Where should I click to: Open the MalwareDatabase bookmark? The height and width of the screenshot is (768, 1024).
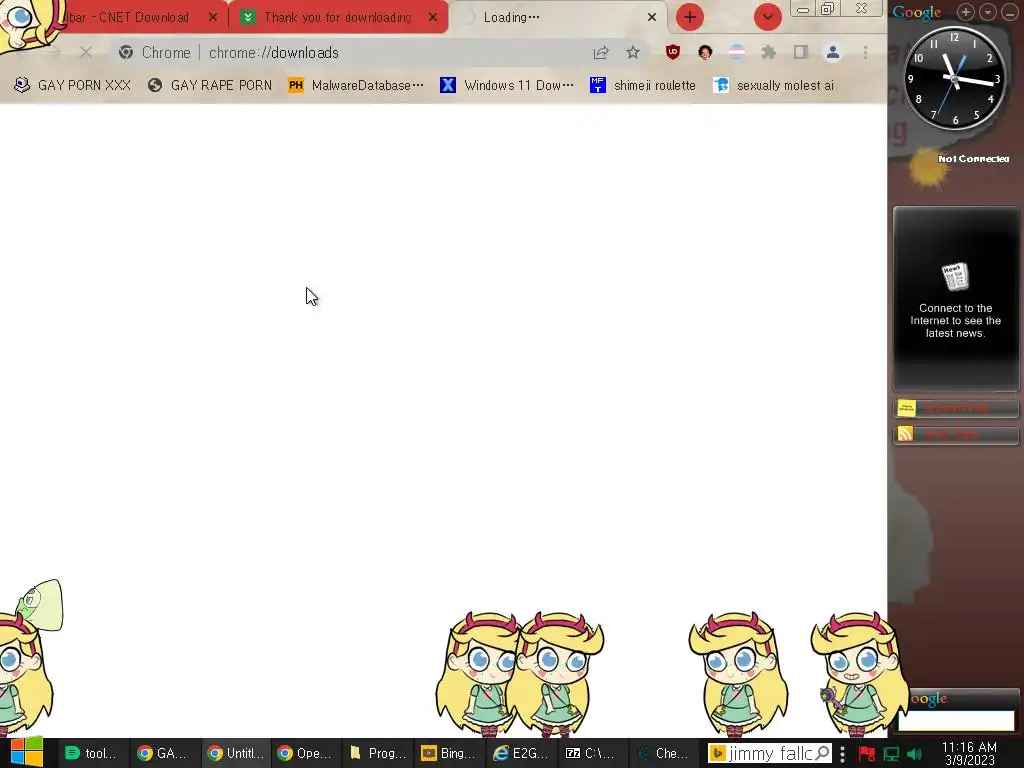click(356, 85)
